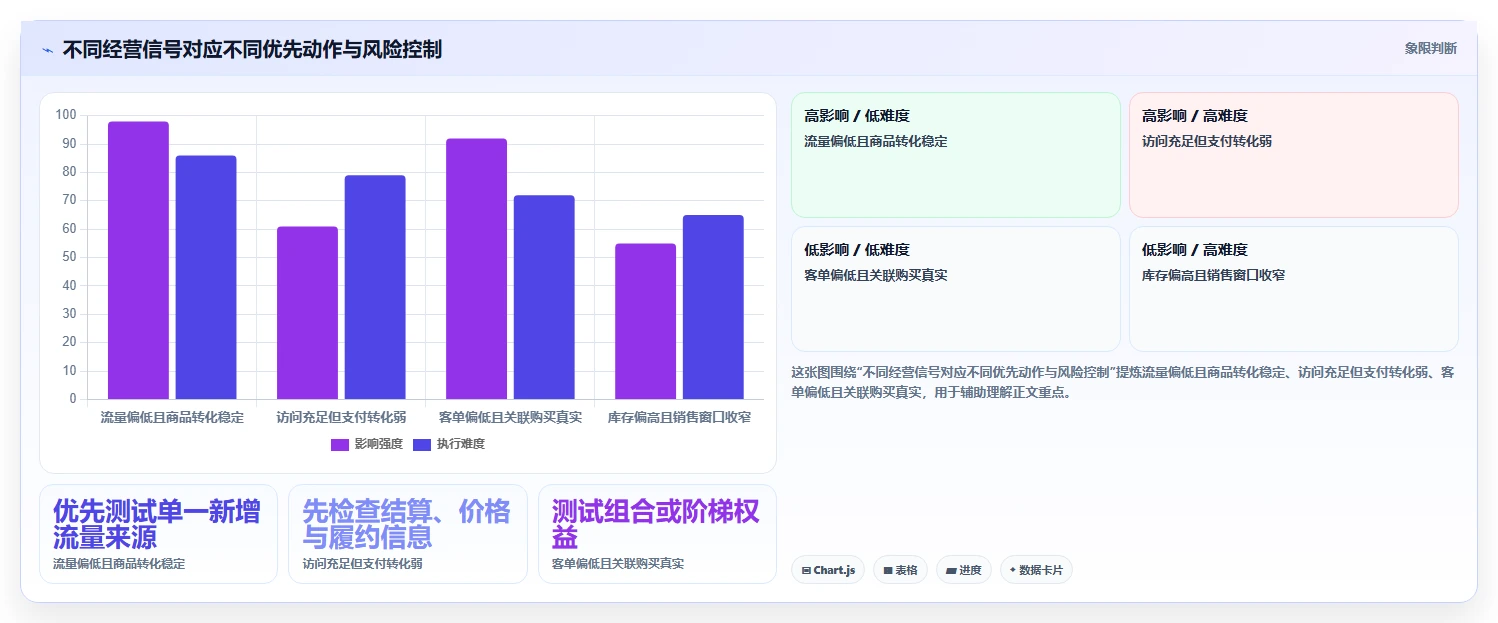
Task: Select the 测试组合或阶梯权益 card
Action: tap(657, 534)
